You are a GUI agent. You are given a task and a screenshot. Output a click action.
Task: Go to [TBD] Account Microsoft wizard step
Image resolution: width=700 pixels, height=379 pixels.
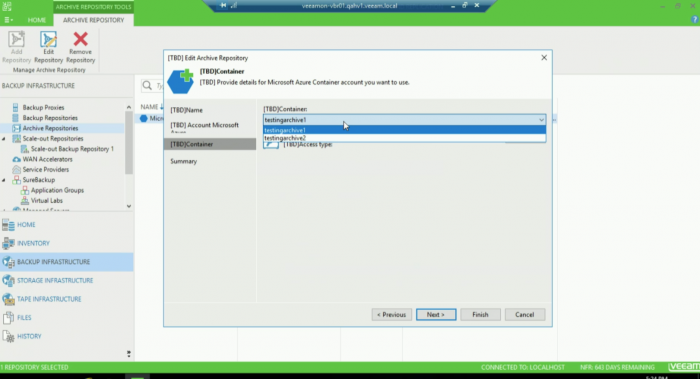[x=204, y=125]
